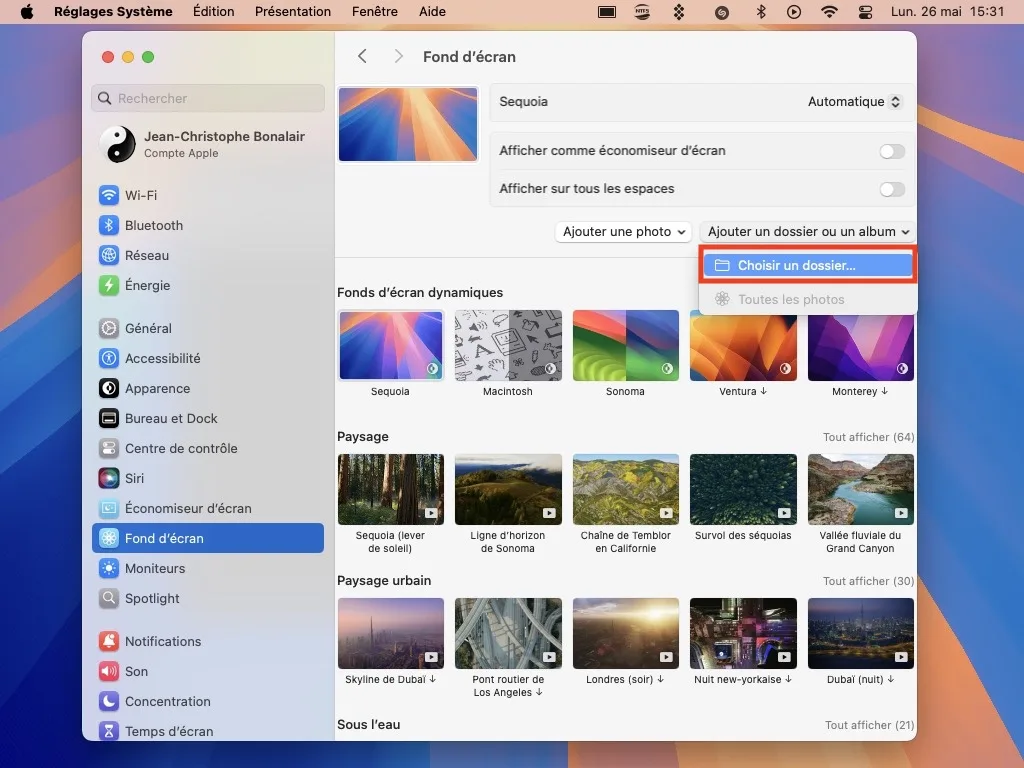Select Fond d'écran sidebar item
Image resolution: width=1024 pixels, height=768 pixels.
point(208,538)
